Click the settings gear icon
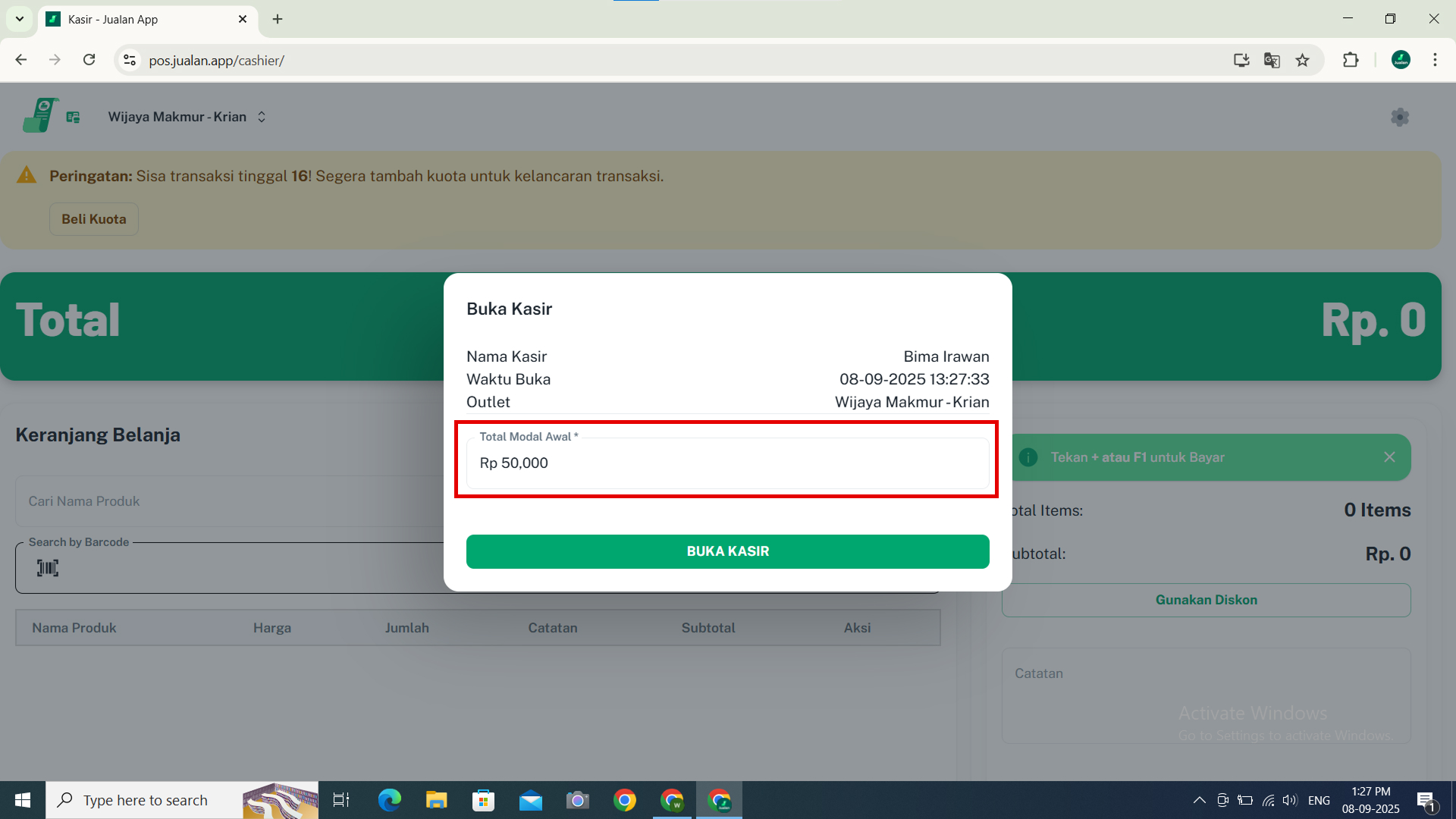 point(1400,117)
